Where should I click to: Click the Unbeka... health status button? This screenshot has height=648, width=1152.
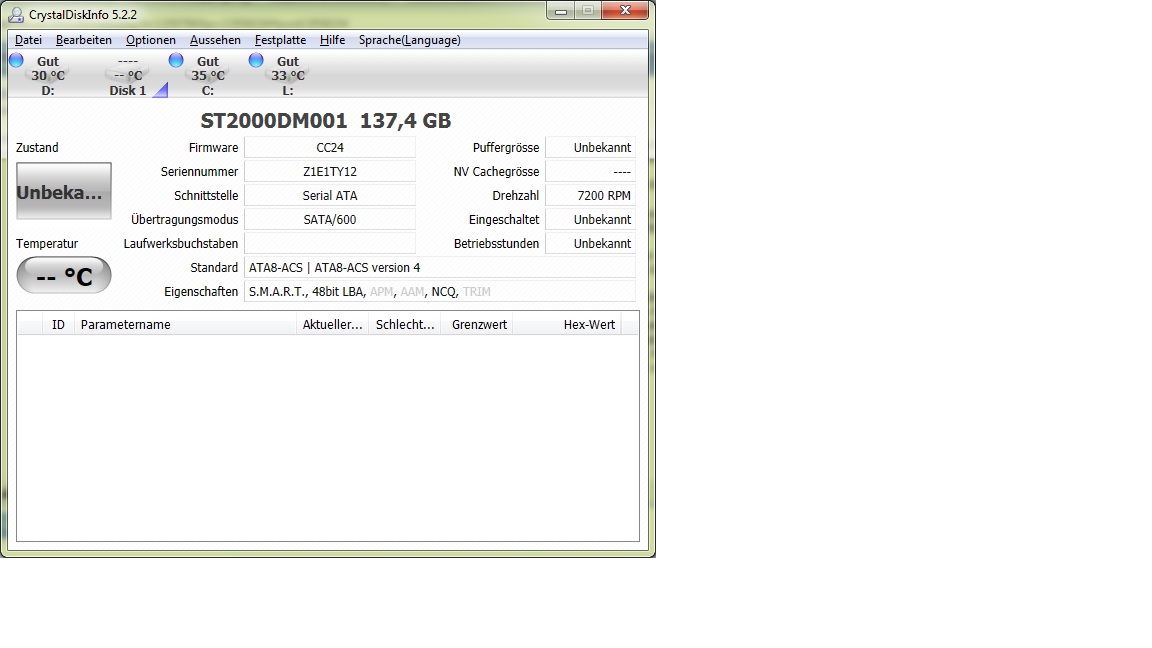[64, 191]
